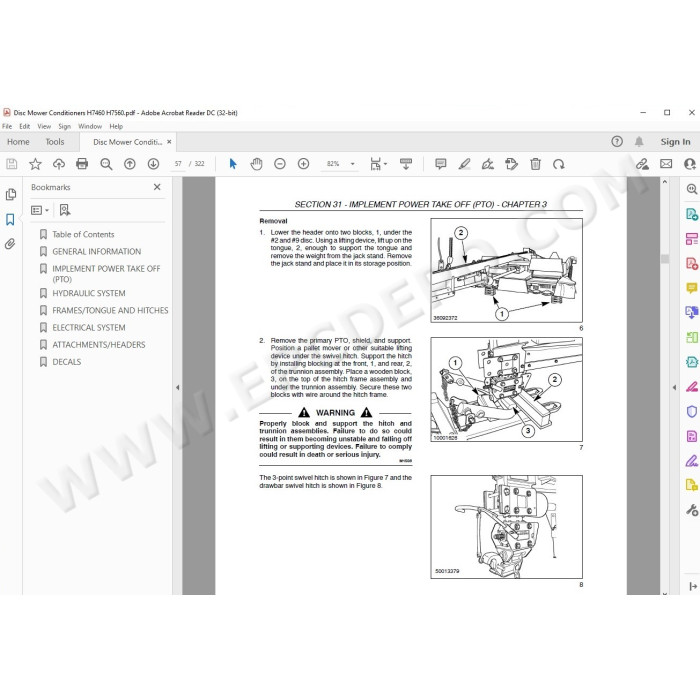700x700 pixels.
Task: Select the Highlight text pen tool
Action: pos(464,164)
